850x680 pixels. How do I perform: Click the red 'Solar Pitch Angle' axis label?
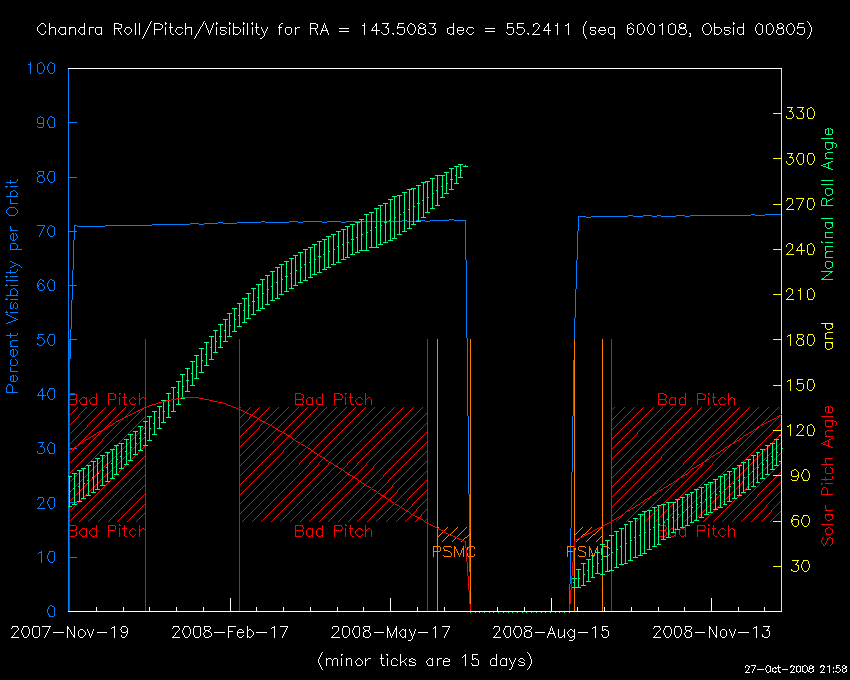827,475
